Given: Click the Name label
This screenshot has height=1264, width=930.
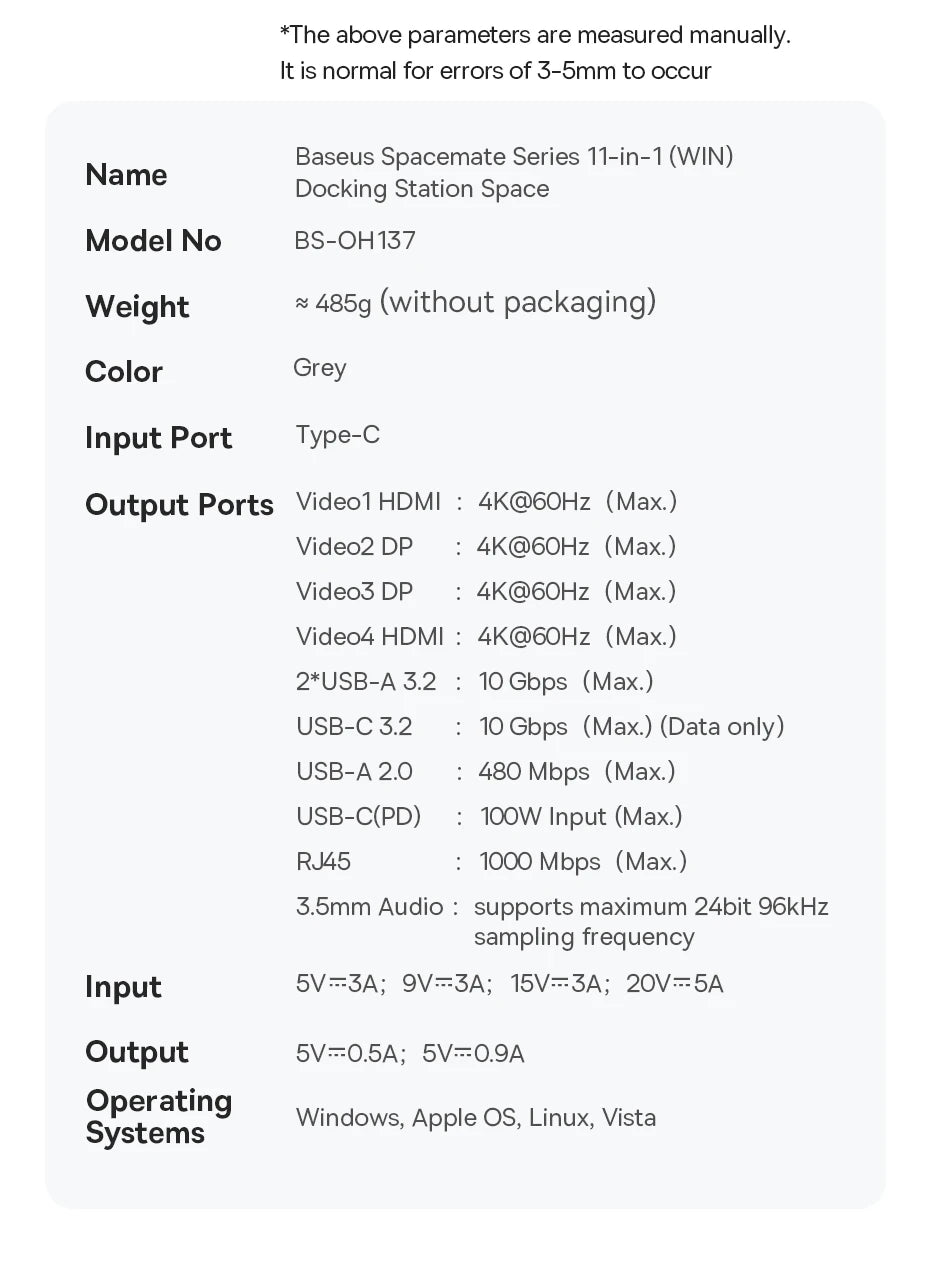Looking at the screenshot, I should (126, 175).
